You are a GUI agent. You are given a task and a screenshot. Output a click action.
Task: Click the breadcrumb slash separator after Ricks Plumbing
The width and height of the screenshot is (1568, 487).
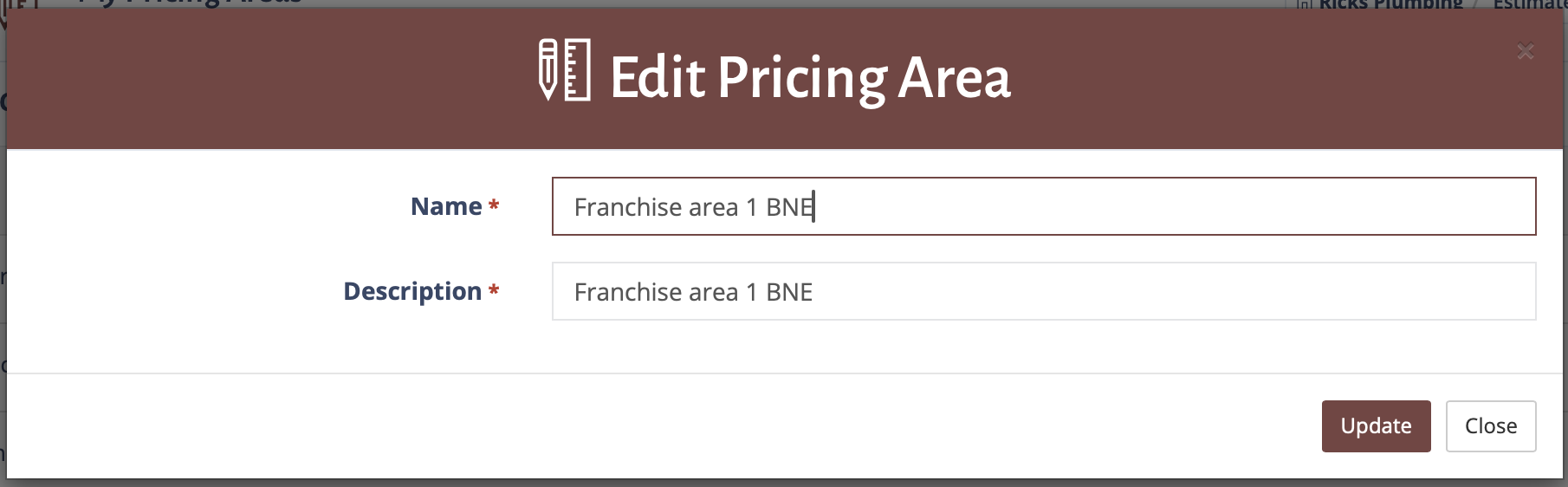click(x=1476, y=4)
